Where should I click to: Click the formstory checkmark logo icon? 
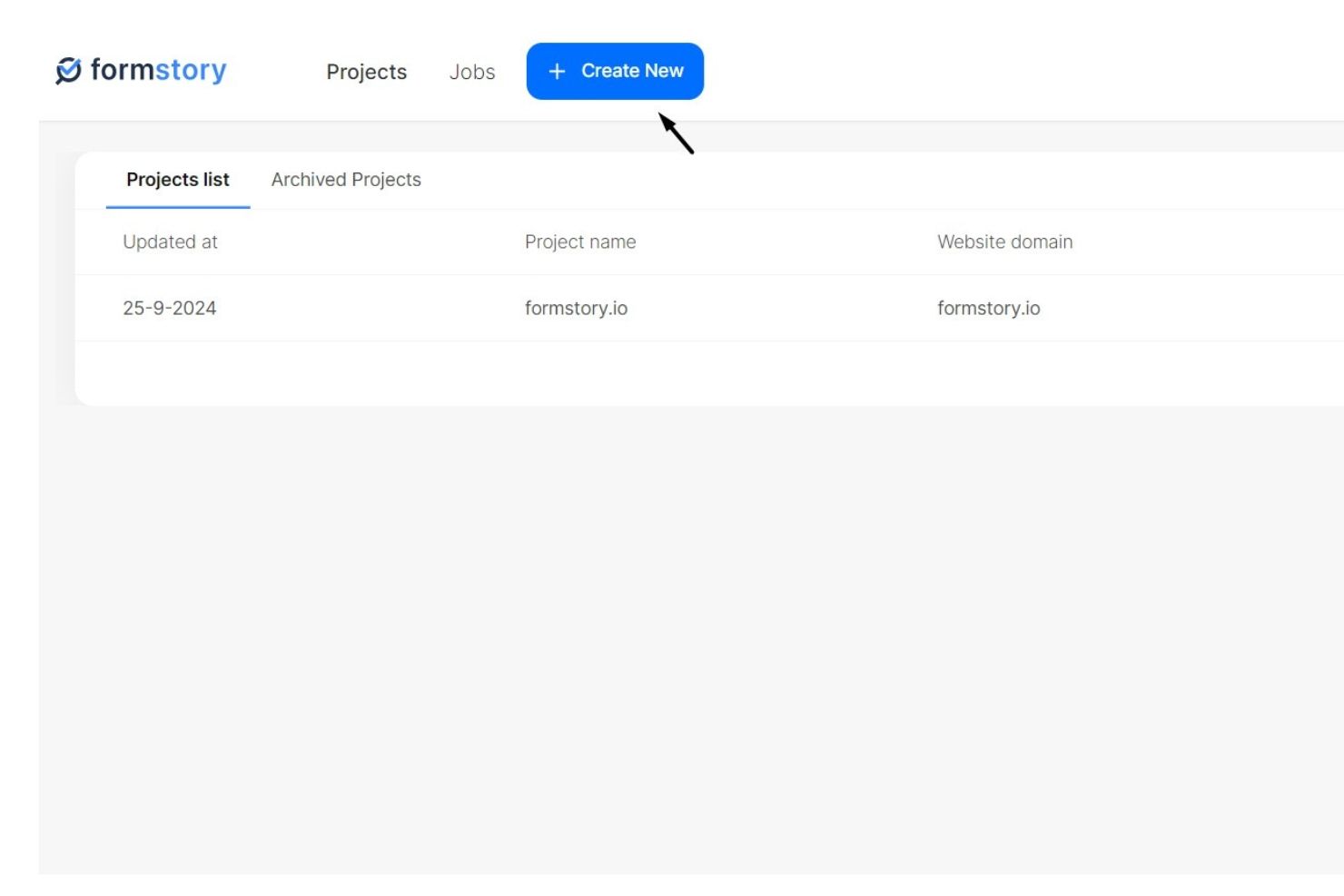pyautogui.click(x=66, y=70)
